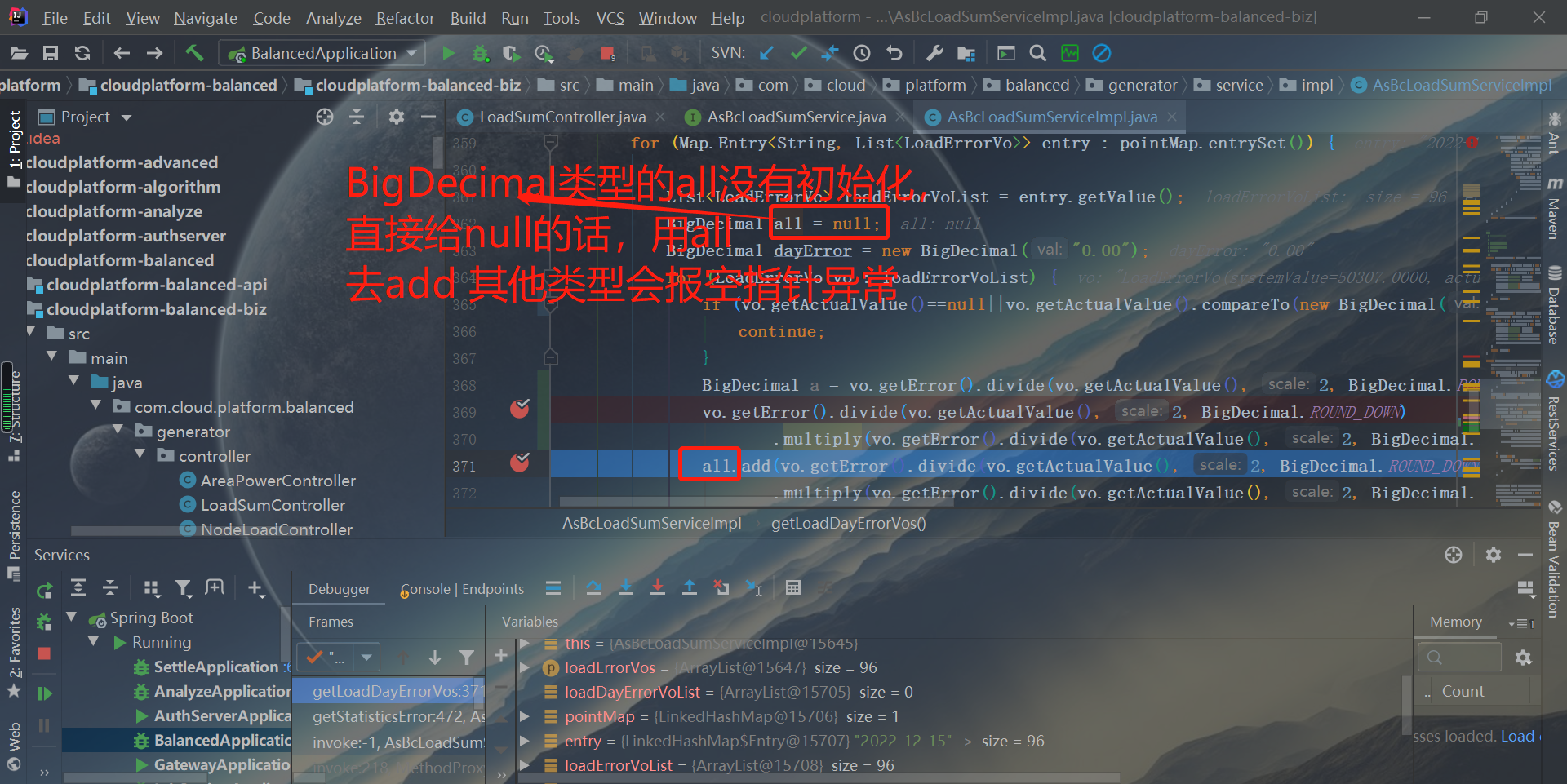Run BalancedApplication with the green play icon
The image size is (1567, 784).
point(448,54)
